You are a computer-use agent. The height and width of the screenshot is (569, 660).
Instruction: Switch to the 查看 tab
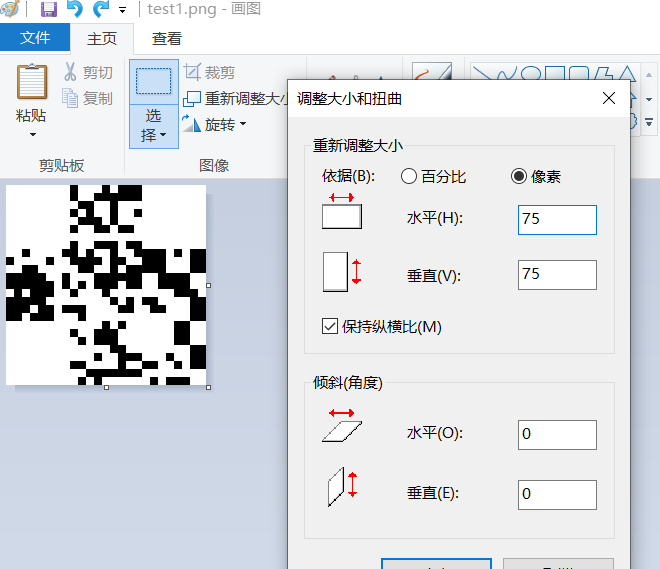(167, 39)
